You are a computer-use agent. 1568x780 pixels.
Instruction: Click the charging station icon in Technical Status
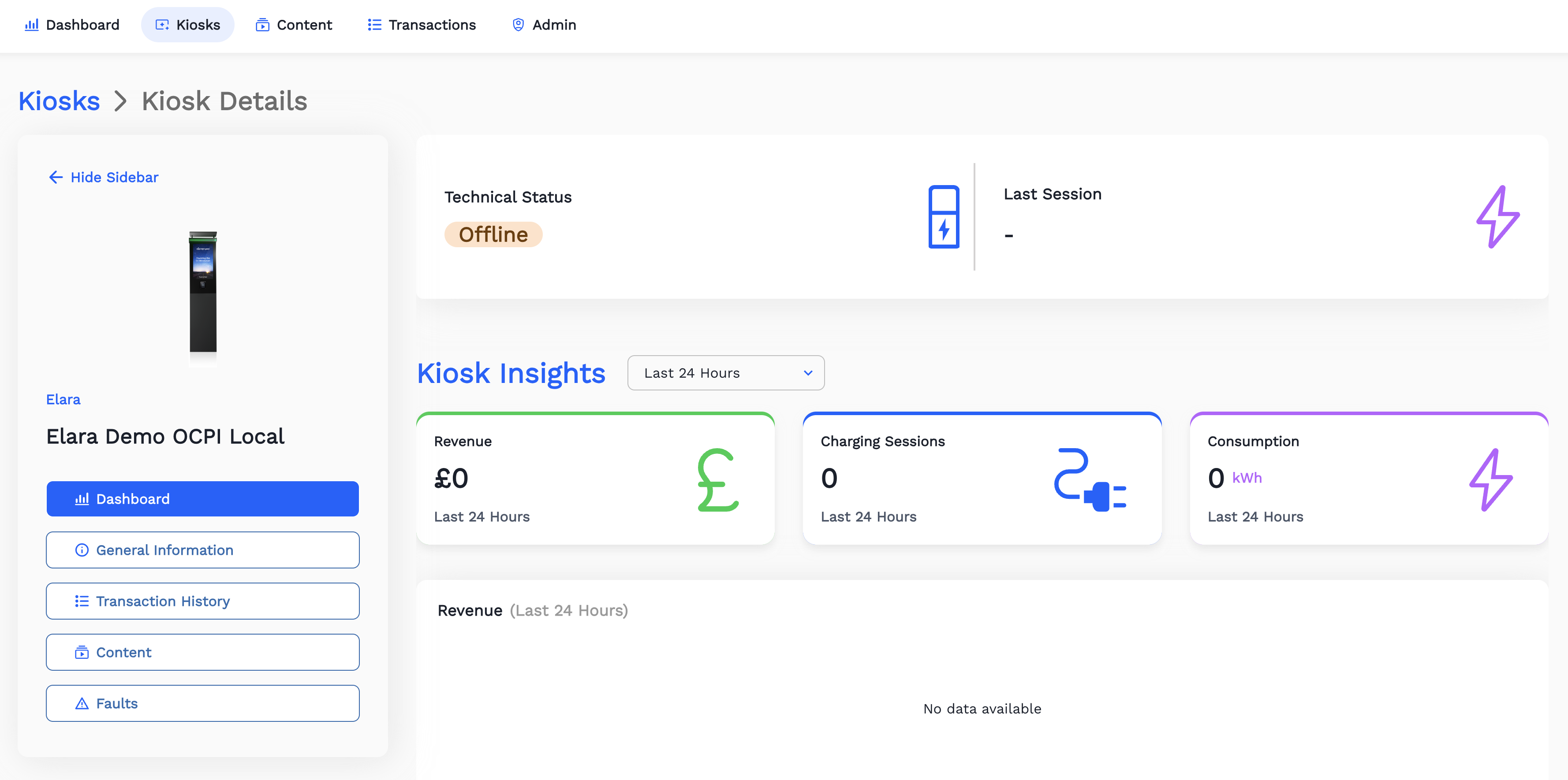click(944, 217)
